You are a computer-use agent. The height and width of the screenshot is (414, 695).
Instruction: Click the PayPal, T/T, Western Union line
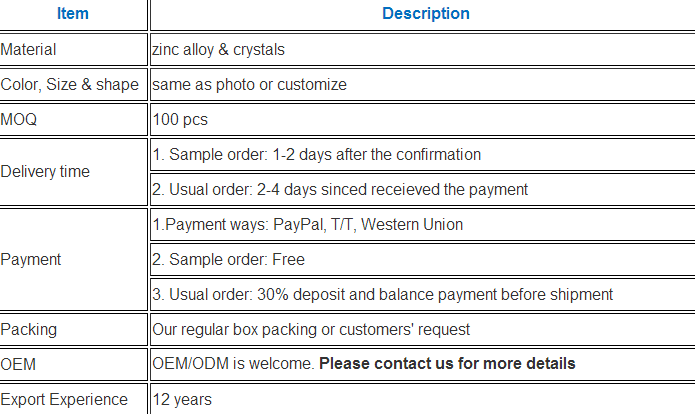pyautogui.click(x=308, y=224)
